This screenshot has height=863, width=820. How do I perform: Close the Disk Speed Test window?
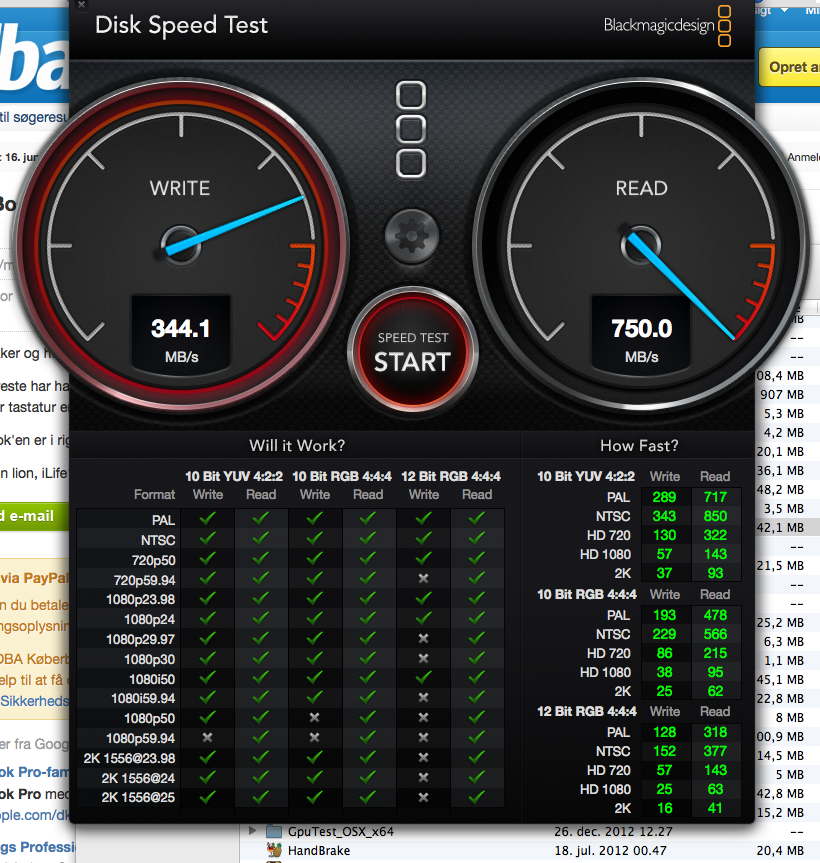[81, 5]
